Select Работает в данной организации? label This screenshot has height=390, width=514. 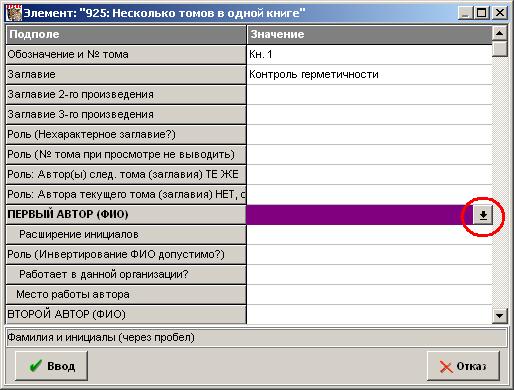click(126, 274)
